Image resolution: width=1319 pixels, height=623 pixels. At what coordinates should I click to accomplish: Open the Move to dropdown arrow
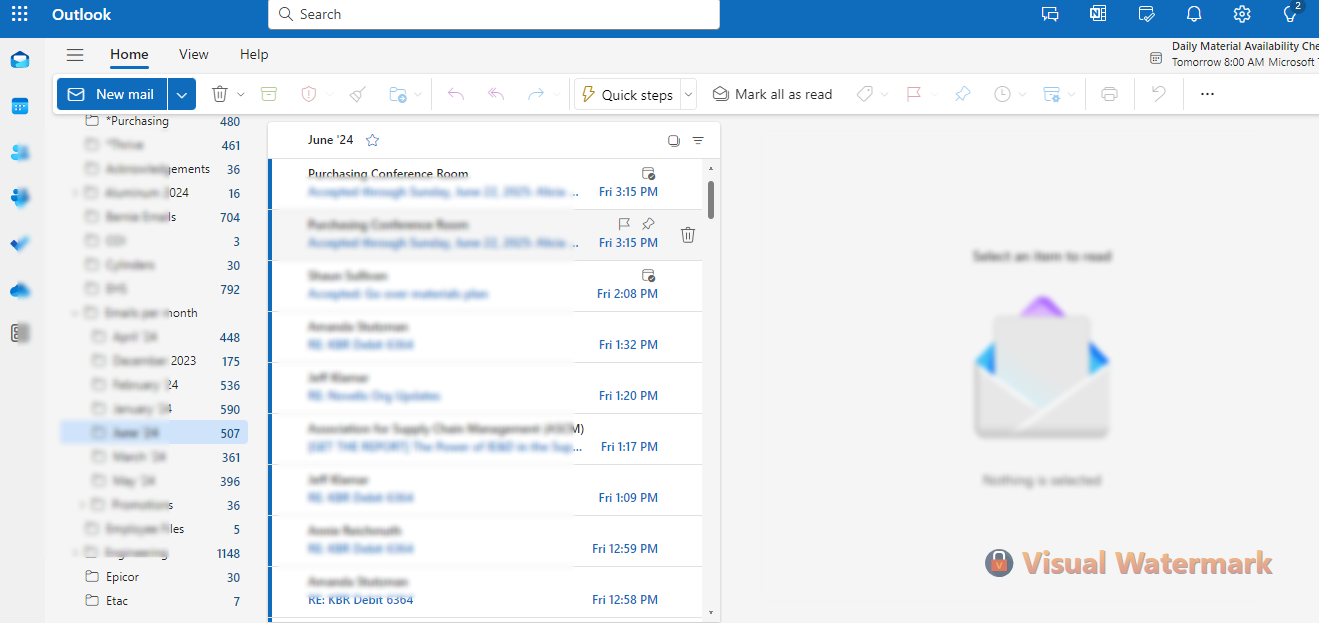(x=418, y=95)
